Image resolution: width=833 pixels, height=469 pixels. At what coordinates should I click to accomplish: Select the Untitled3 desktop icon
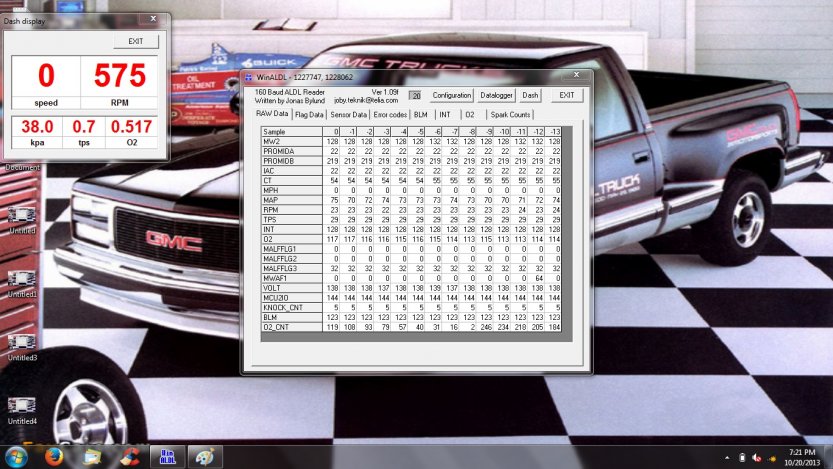click(22, 347)
